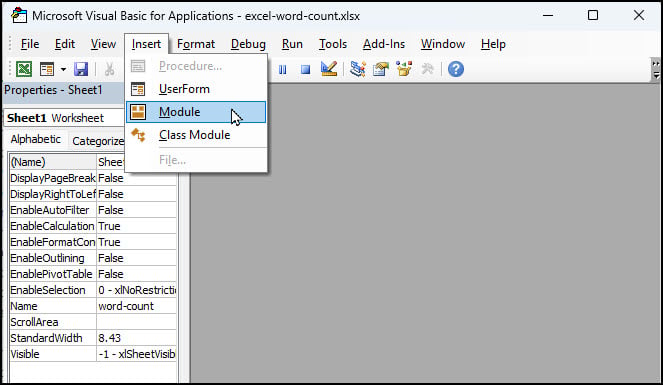The height and width of the screenshot is (385, 663).
Task: Click the Reset stop square icon
Action: [x=305, y=69]
